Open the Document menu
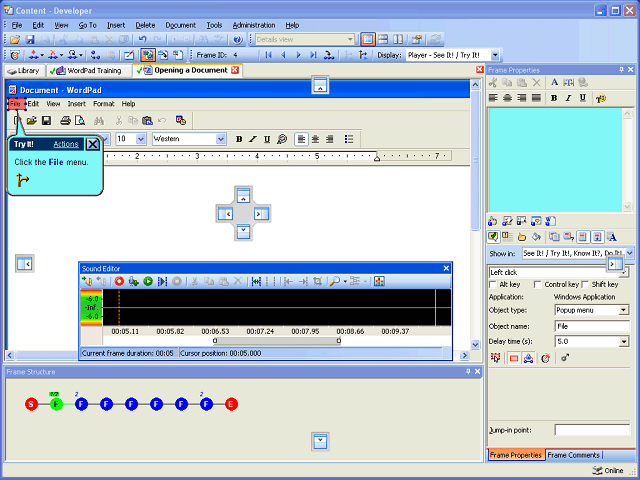 [x=180, y=25]
